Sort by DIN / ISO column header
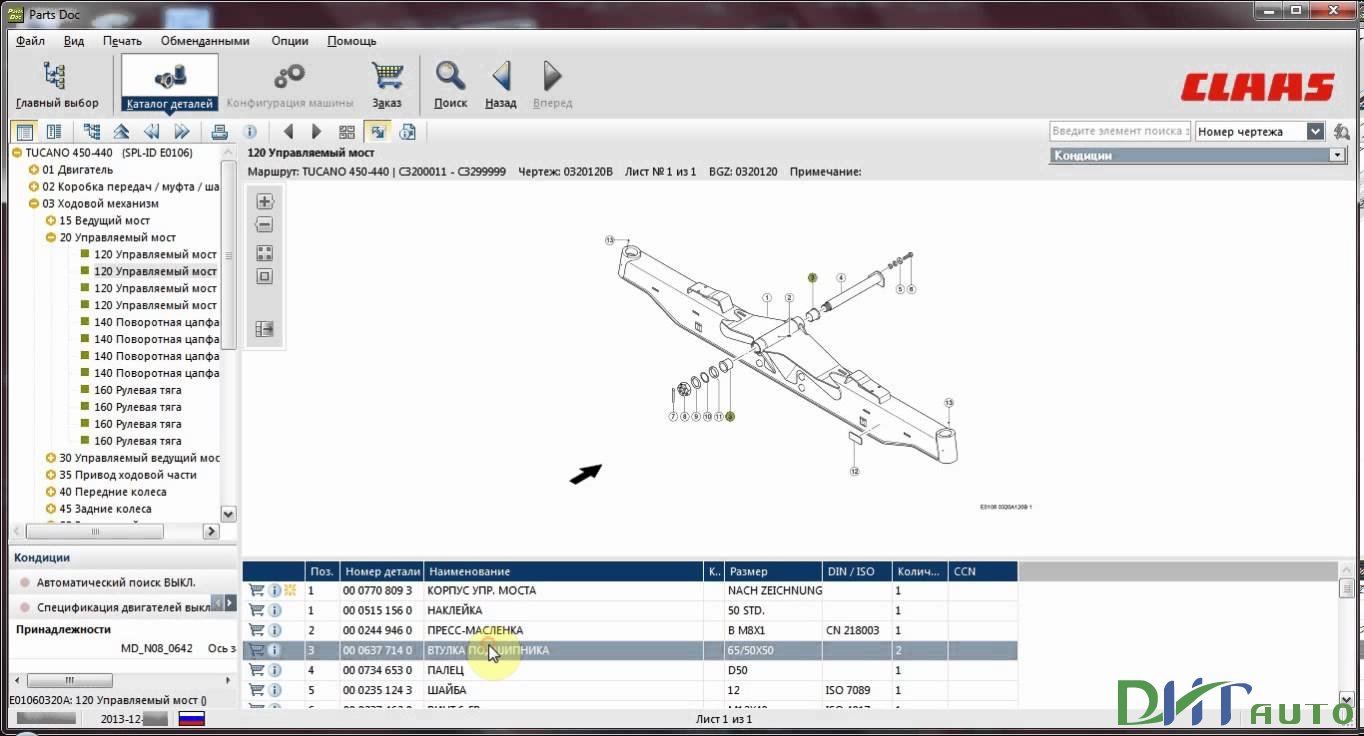1364x736 pixels. [x=858, y=571]
